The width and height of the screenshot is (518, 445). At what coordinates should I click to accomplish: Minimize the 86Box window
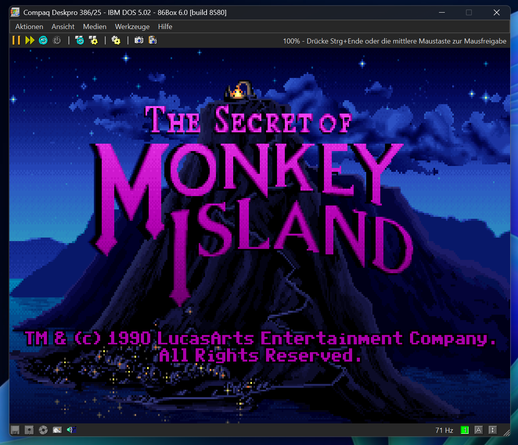pos(442,12)
